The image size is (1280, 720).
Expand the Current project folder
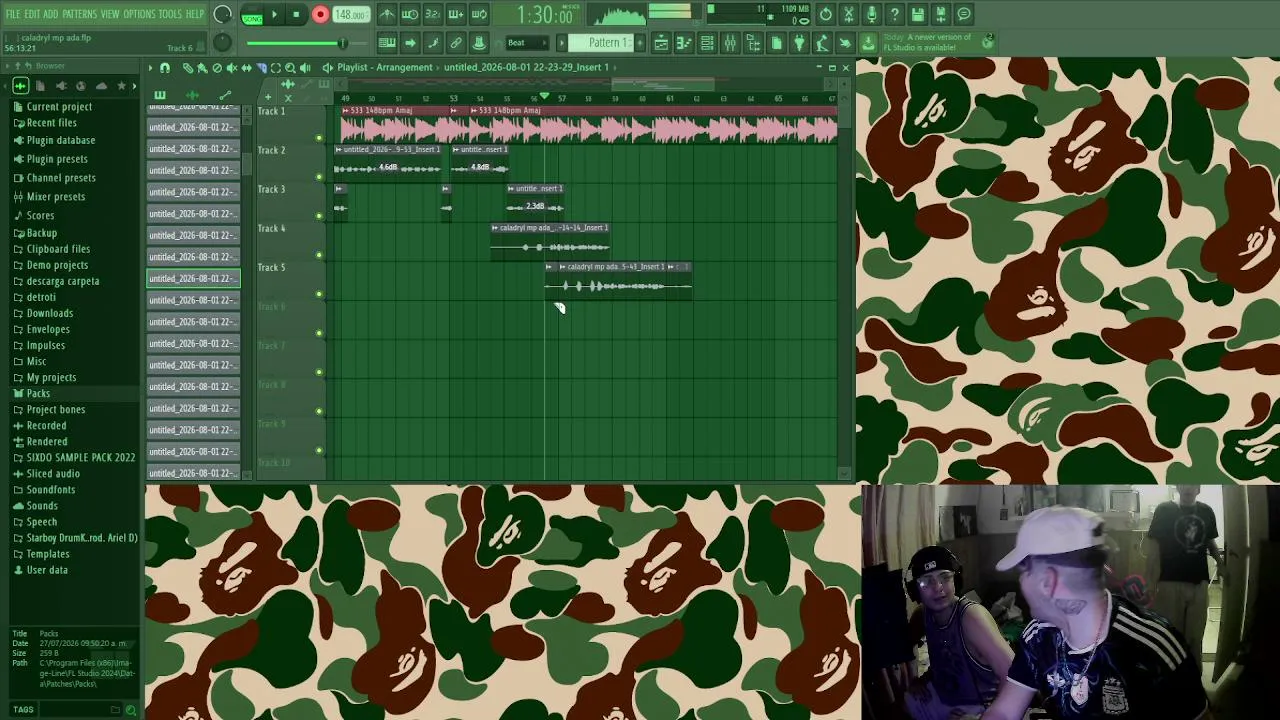click(x=59, y=107)
